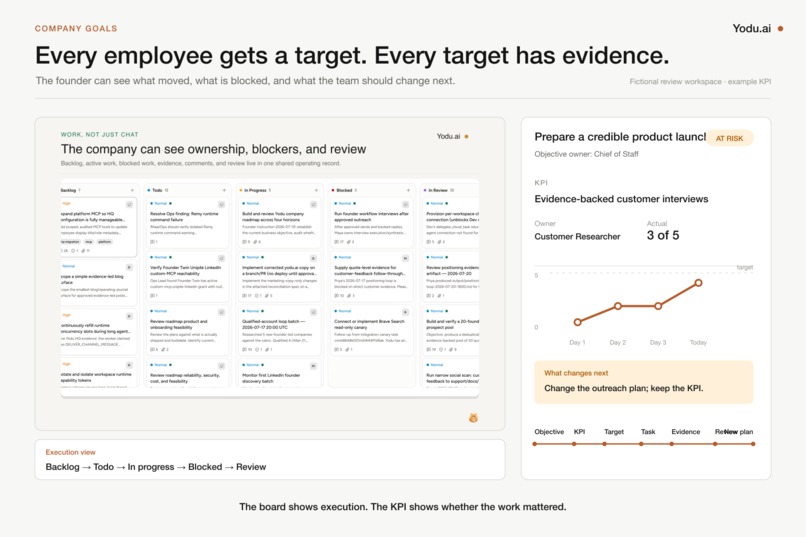The image size is (806, 537).
Task: Click the orange dot beside top-right Yodu.ai
Action: (780, 29)
